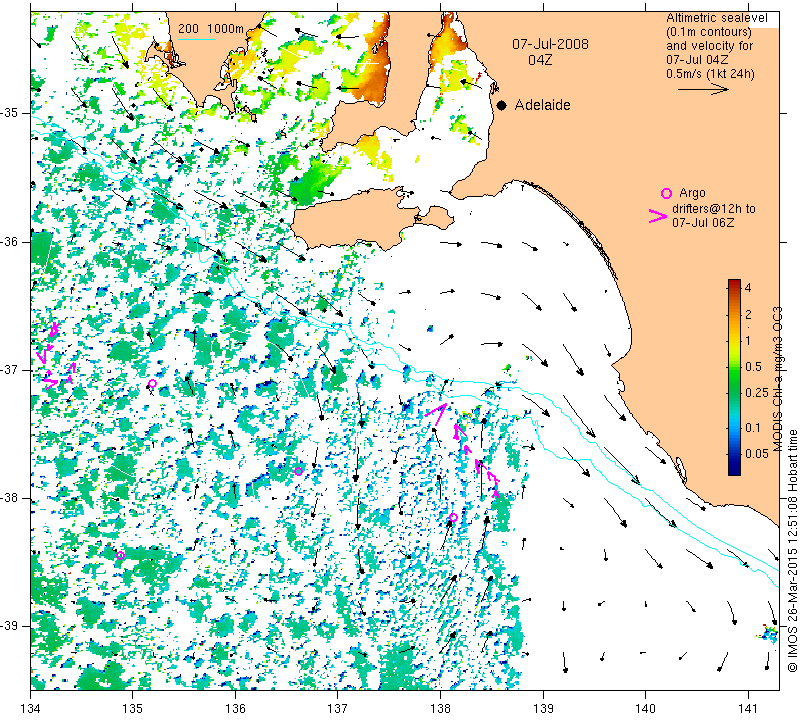This screenshot has height=720, width=800.
Task: Click the 'Argo' legend label
Action: click(x=692, y=193)
